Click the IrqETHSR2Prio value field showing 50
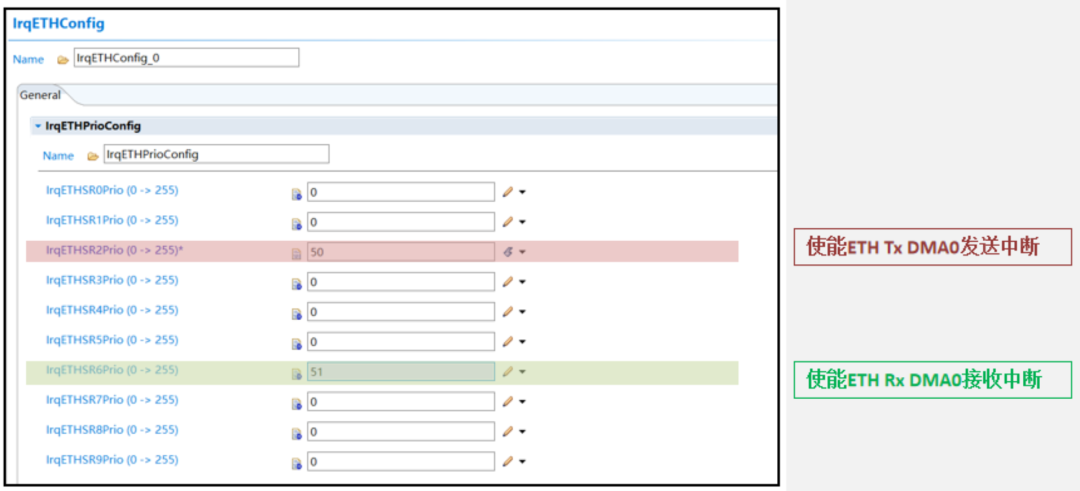 point(400,252)
